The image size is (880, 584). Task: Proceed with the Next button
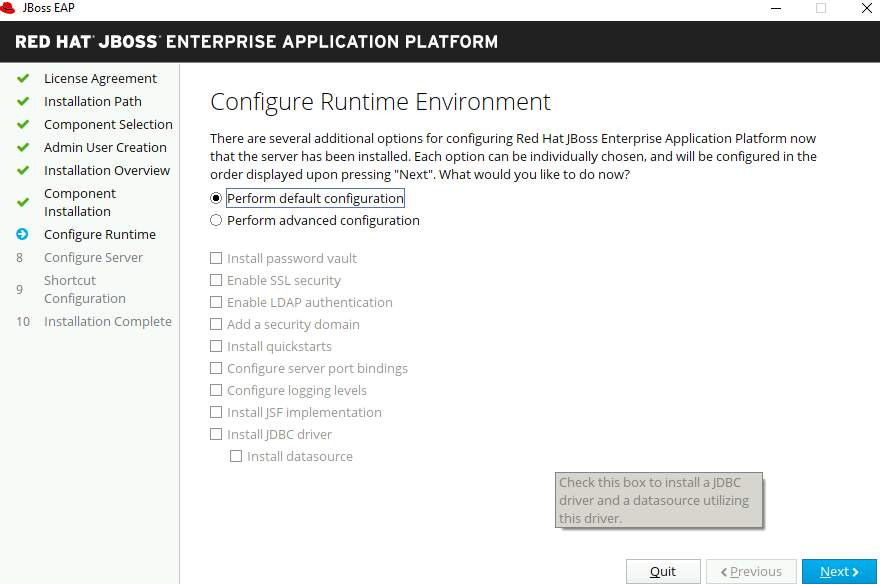[x=839, y=571]
